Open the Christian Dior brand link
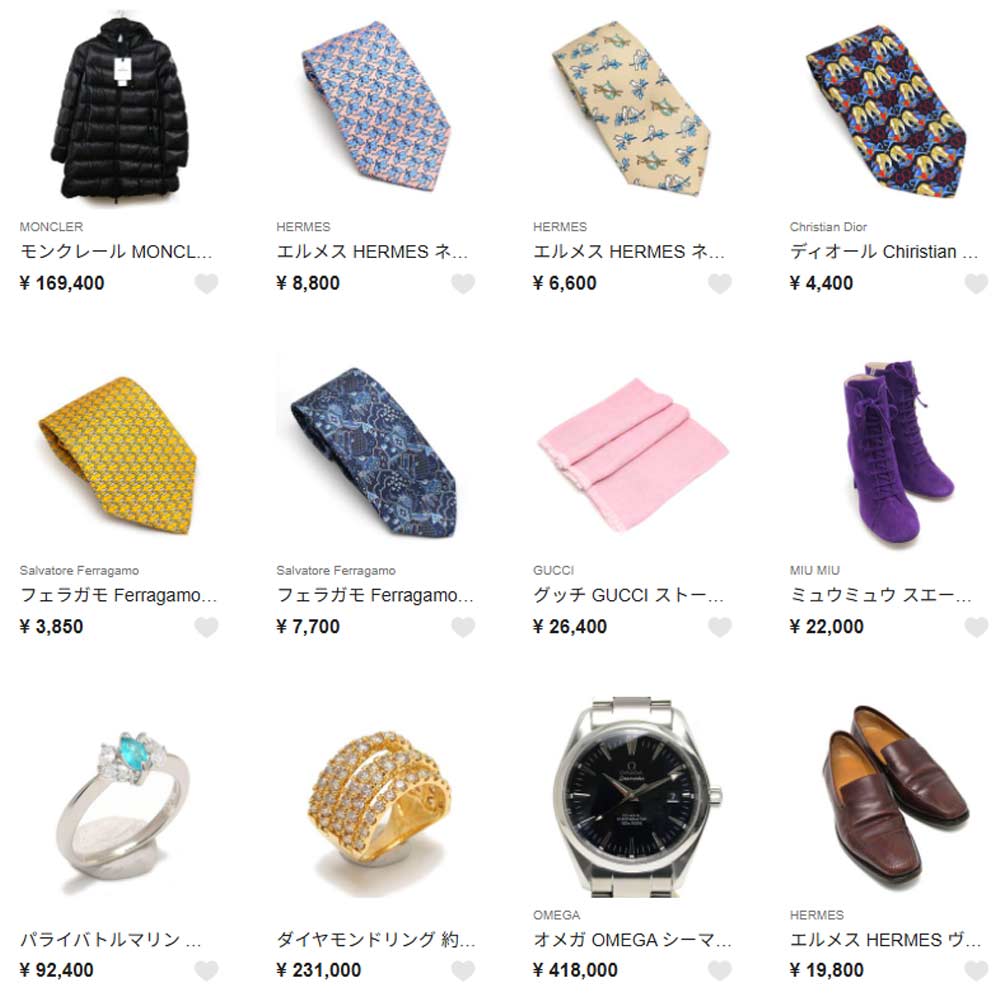1000x1000 pixels. [x=828, y=227]
